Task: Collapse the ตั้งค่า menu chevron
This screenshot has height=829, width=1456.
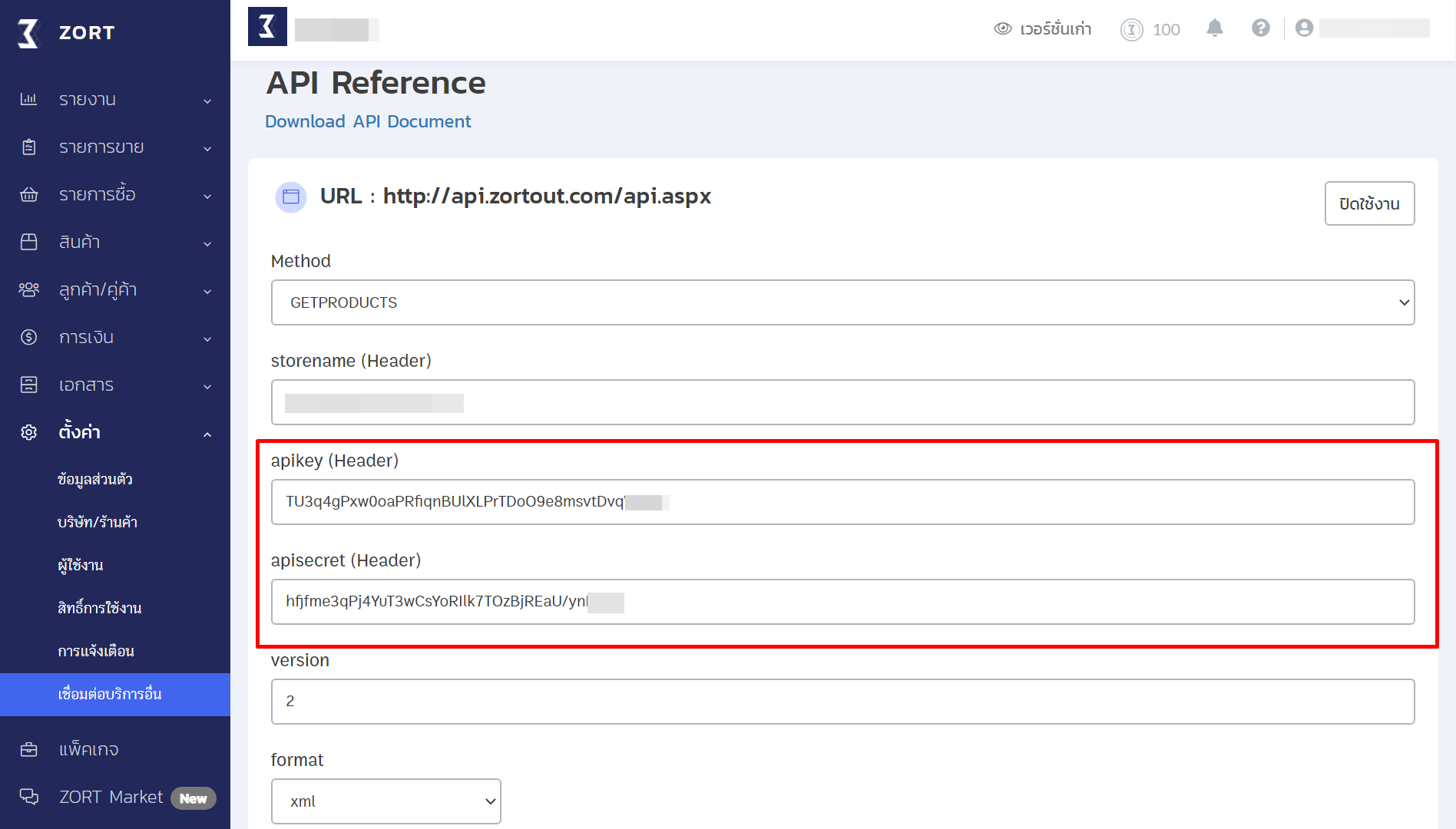Action: 207,434
